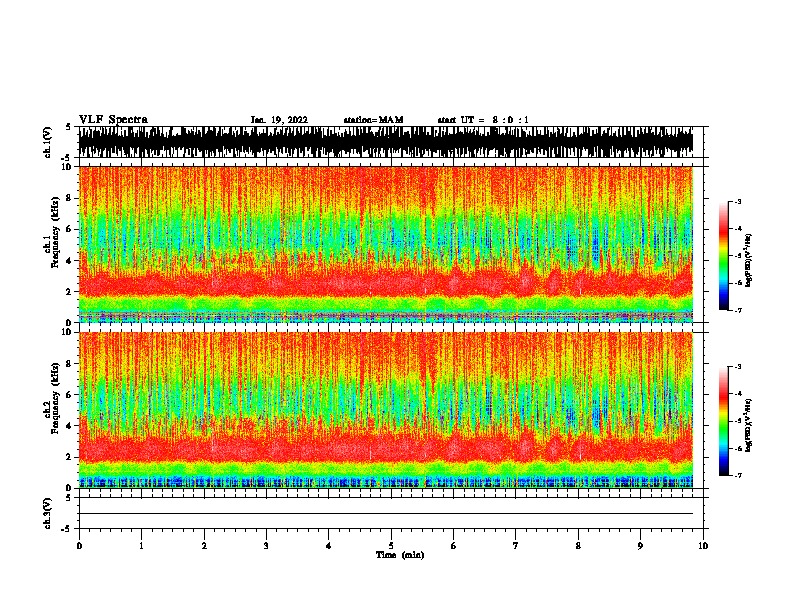Screen dimensions: 792x612
Task: Select the "Jan. 19, 2022" date text
Action: [x=279, y=120]
